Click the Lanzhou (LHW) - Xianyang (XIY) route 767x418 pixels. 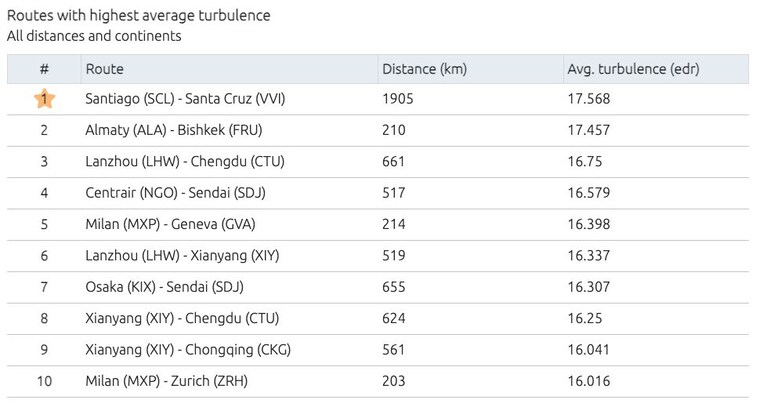pyautogui.click(x=182, y=255)
